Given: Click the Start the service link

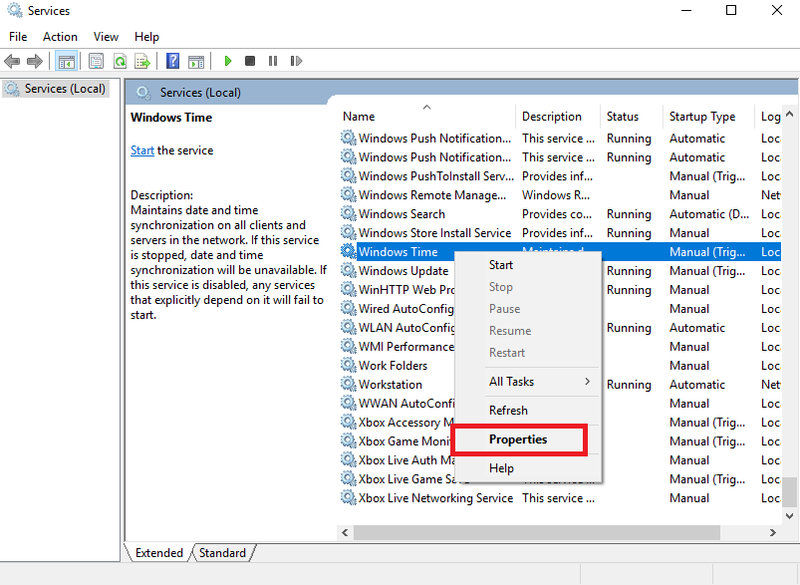Looking at the screenshot, I should pos(142,150).
